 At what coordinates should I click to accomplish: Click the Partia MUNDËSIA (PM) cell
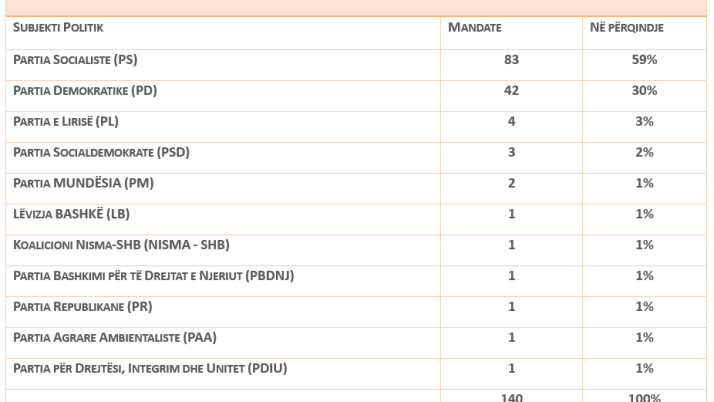(83, 183)
